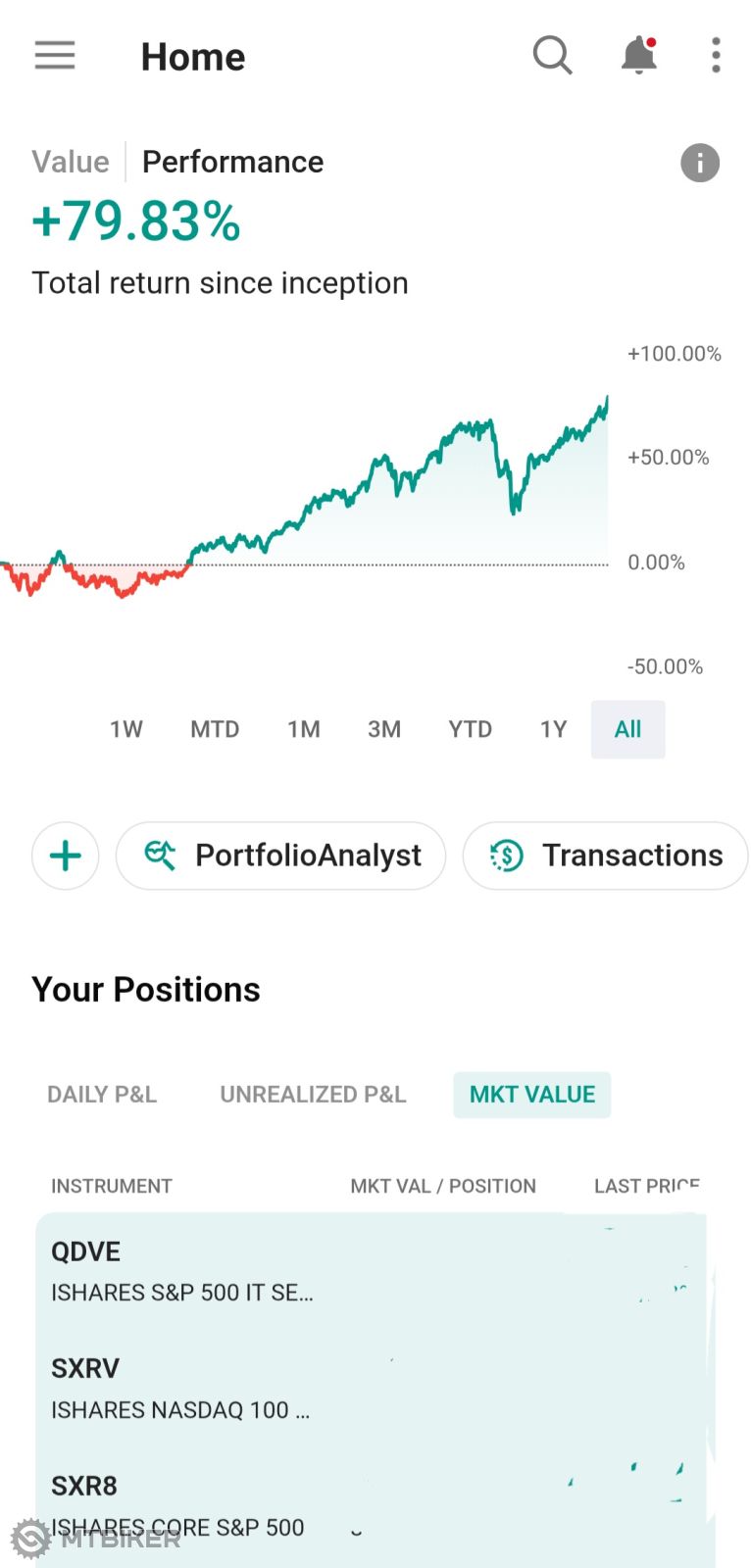Select the 1W time range
751x1568 pixels.
126,729
